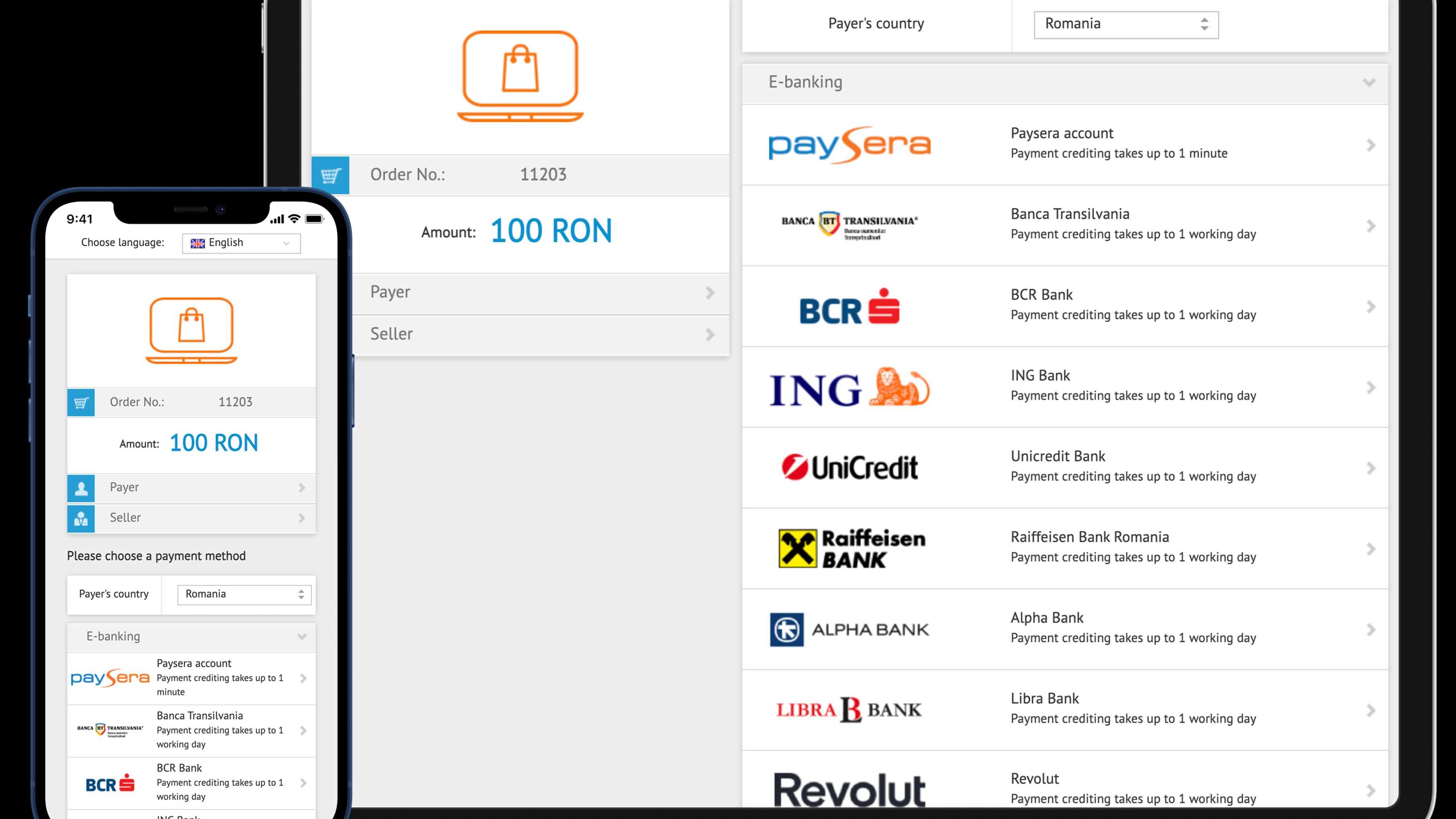The width and height of the screenshot is (1456, 819).
Task: Expand the Payer section on the phone
Action: [x=192, y=488]
